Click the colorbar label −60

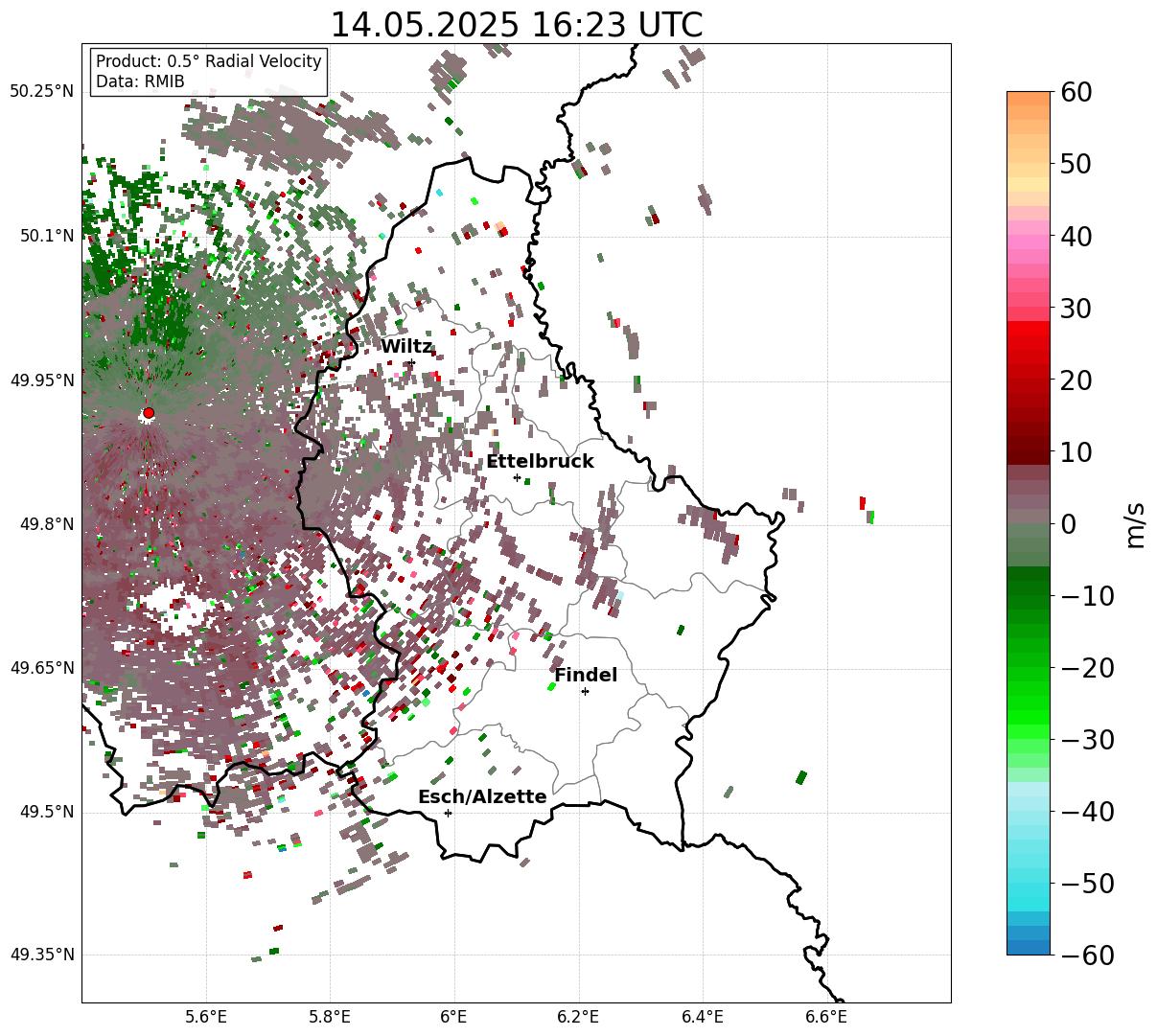coord(1087,955)
